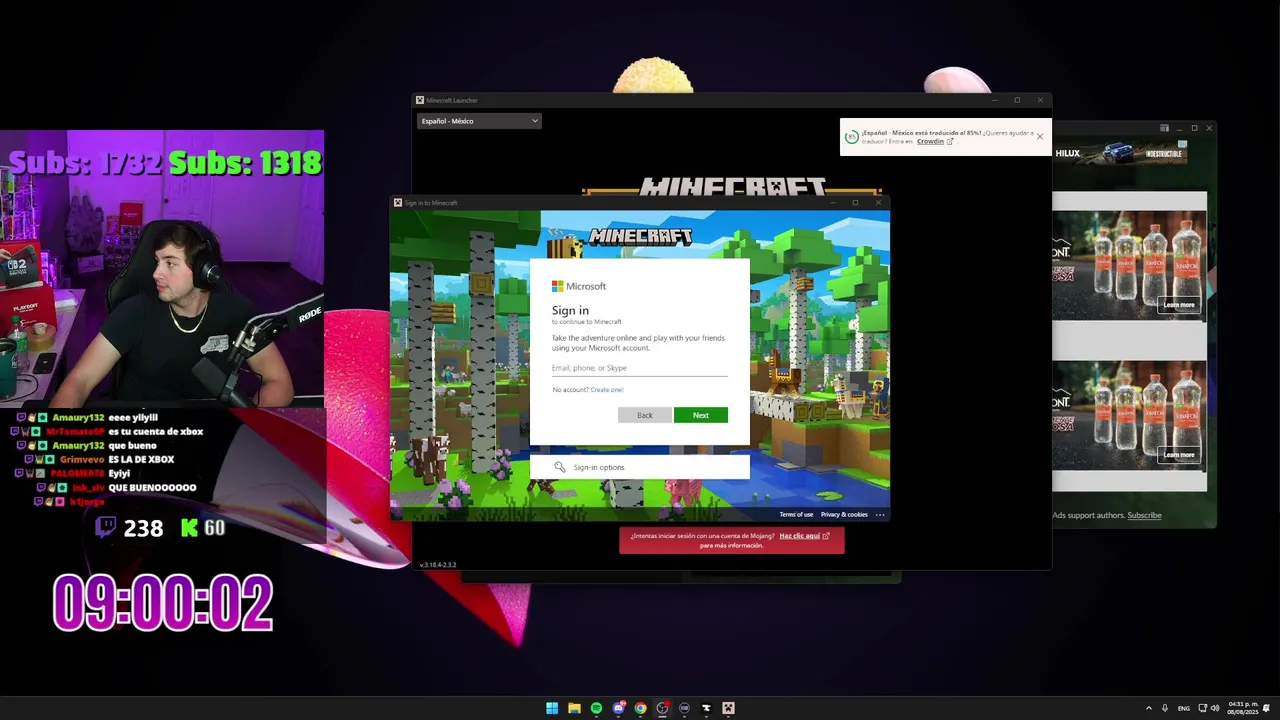Viewport: 1280px width, 720px height.
Task: Show hidden system tray icons
Action: coord(1149,708)
